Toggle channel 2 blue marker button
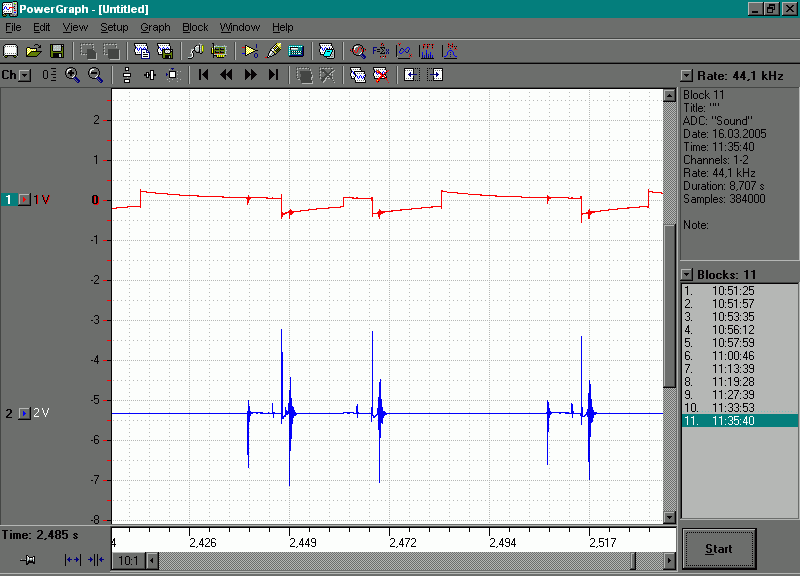The height and width of the screenshot is (576, 800). (24, 413)
